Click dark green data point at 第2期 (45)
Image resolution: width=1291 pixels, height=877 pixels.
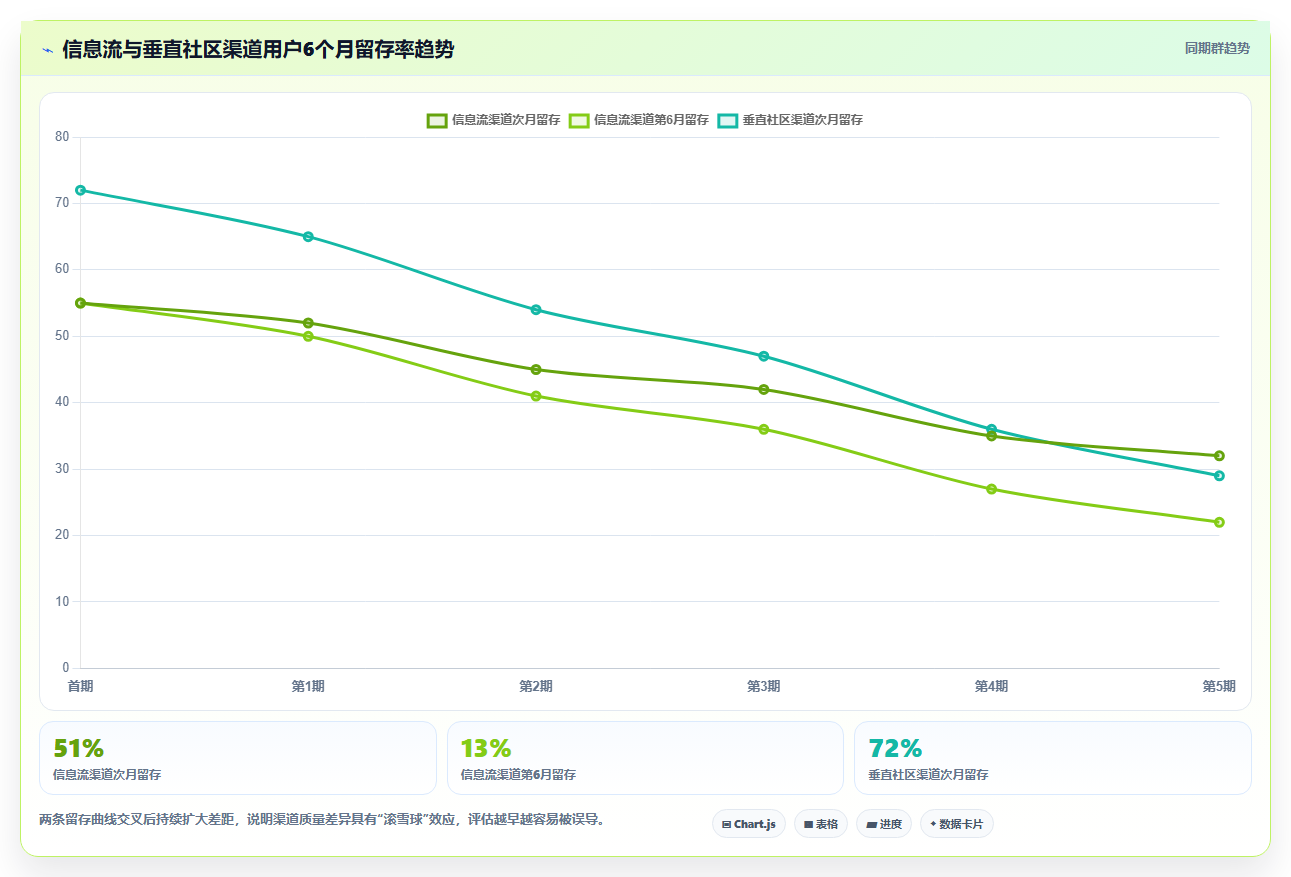(x=536, y=370)
